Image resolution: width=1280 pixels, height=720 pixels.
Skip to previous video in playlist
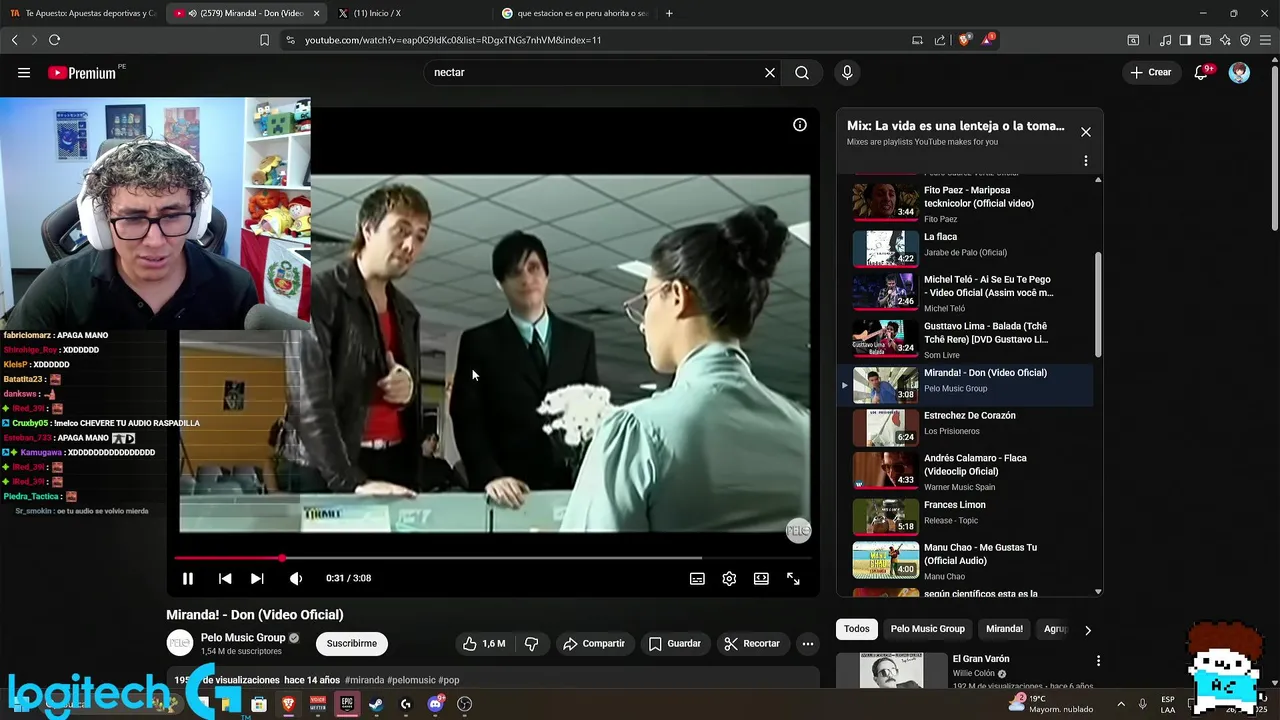(225, 578)
